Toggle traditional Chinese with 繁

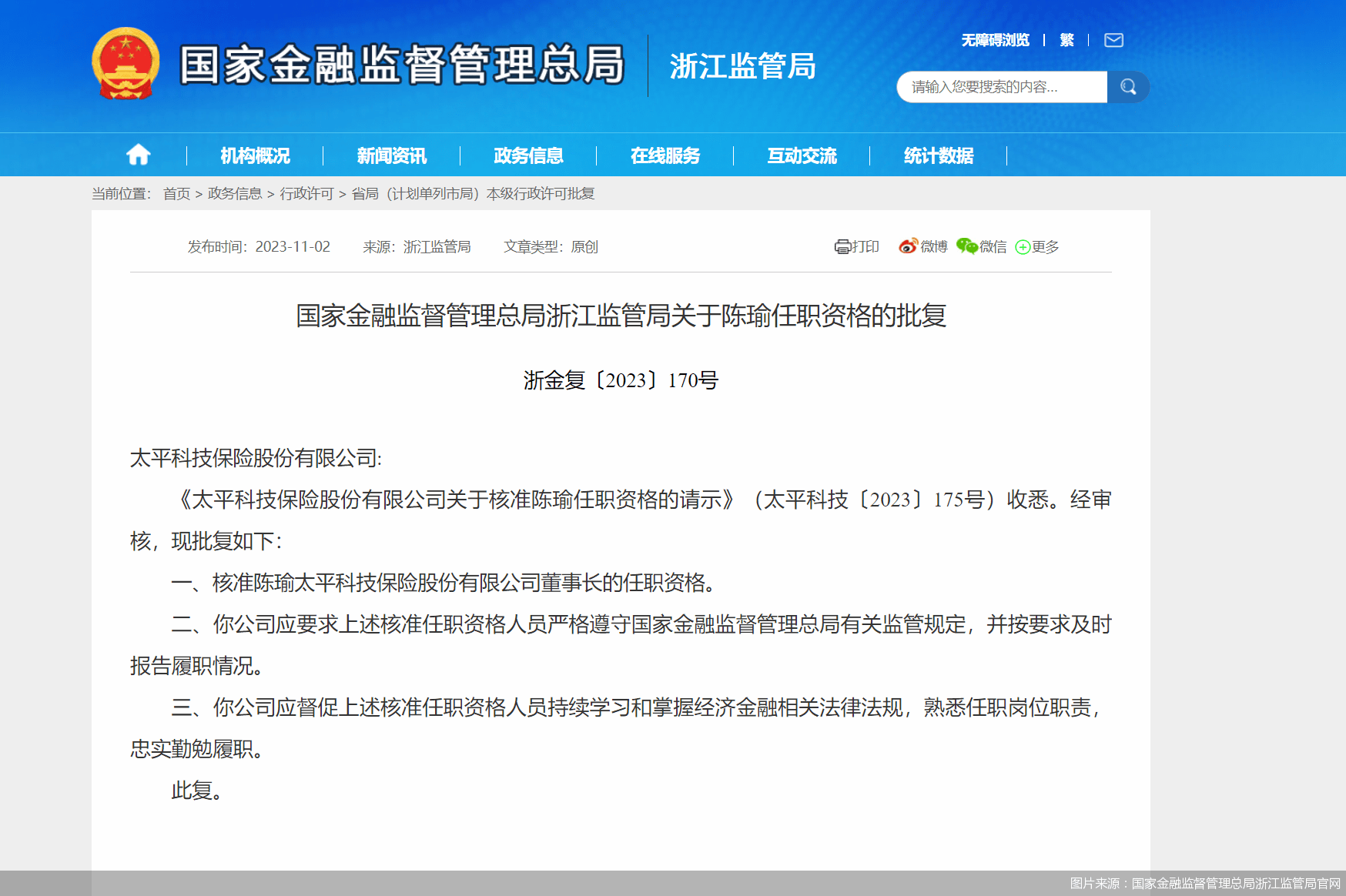coord(1066,40)
